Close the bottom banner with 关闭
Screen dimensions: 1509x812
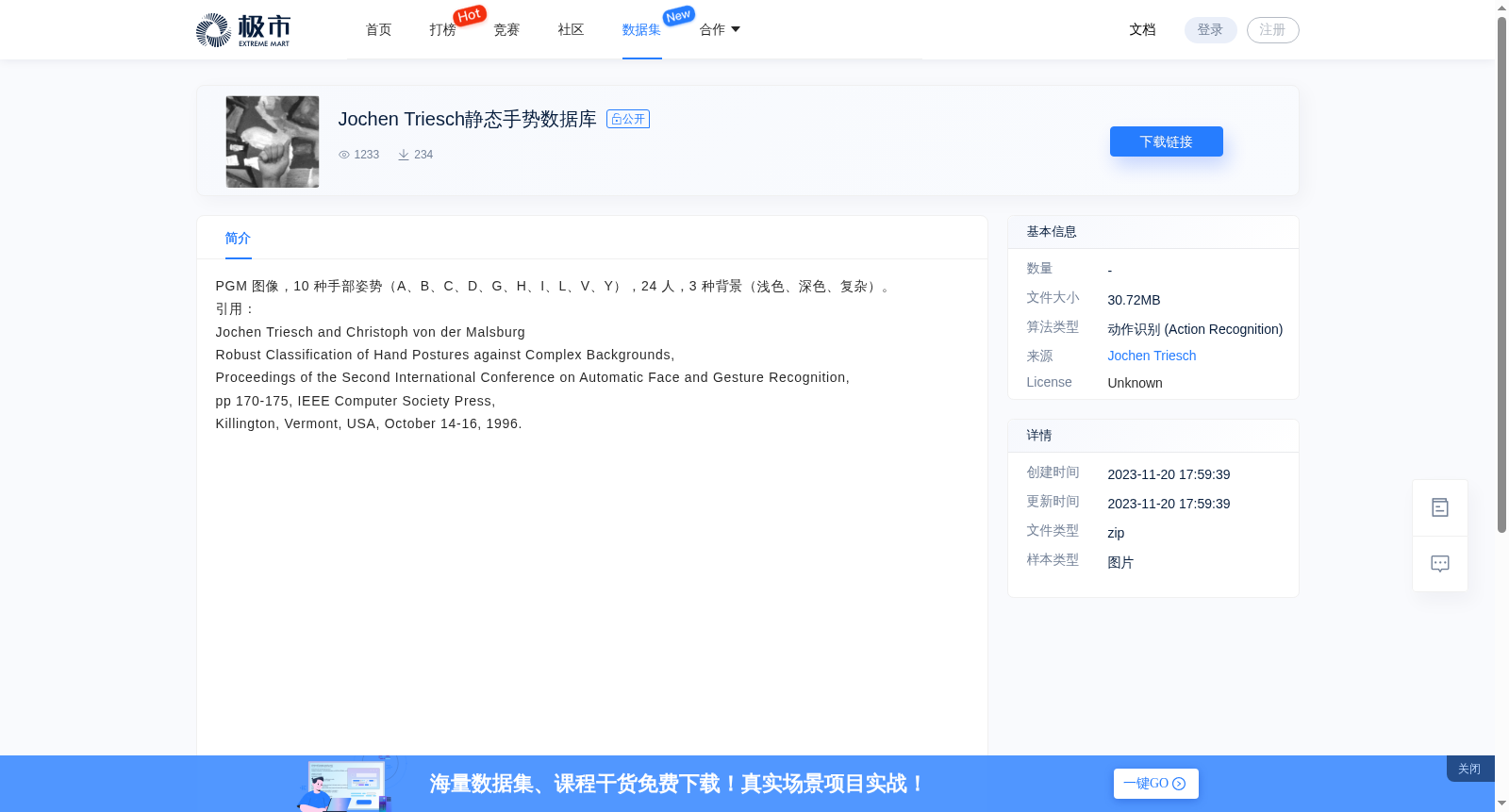coord(1469,769)
